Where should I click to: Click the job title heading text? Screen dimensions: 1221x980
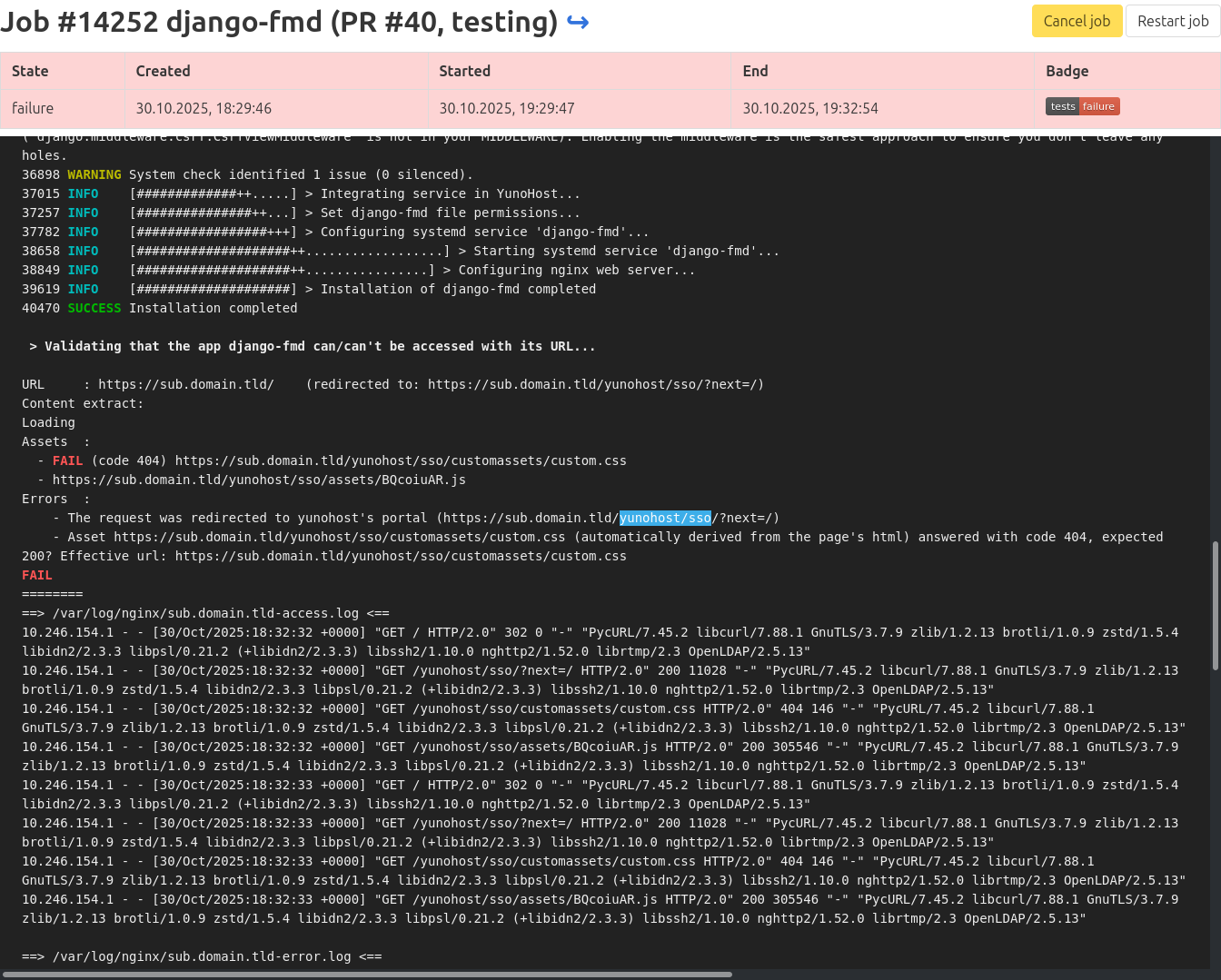point(278,22)
